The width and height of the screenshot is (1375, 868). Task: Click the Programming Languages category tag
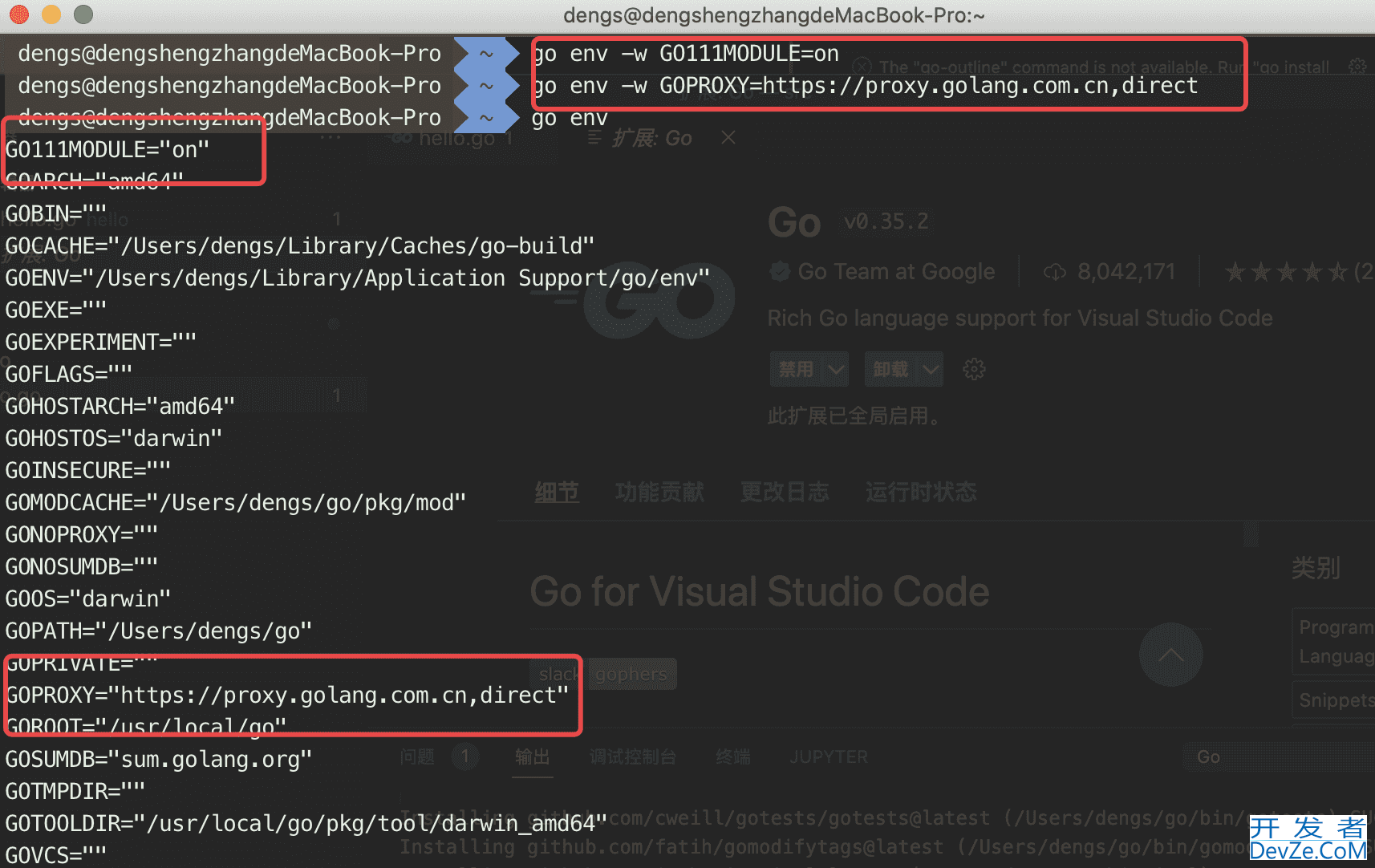tap(1333, 642)
